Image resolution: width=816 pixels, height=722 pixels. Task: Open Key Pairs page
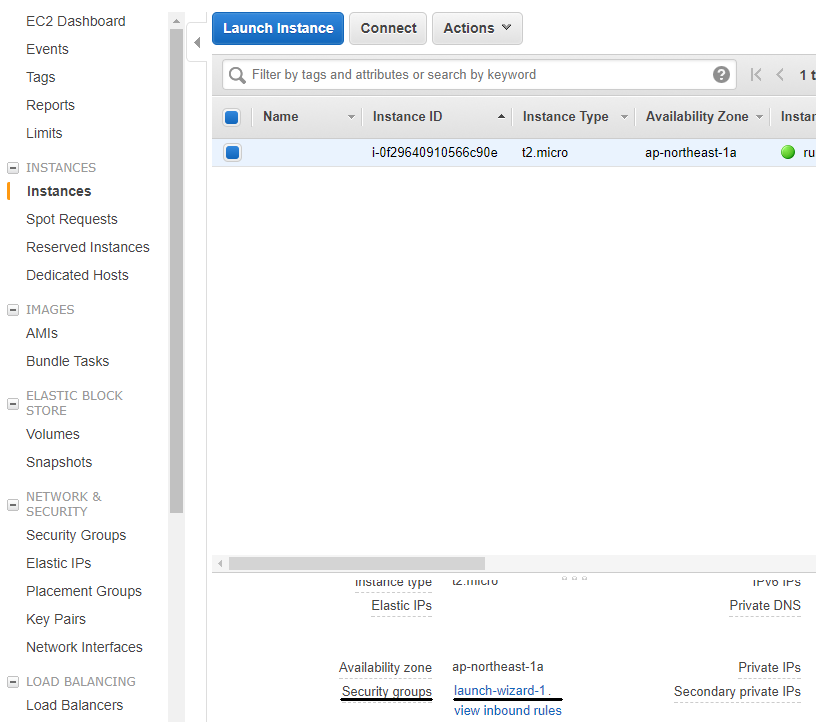click(x=56, y=619)
